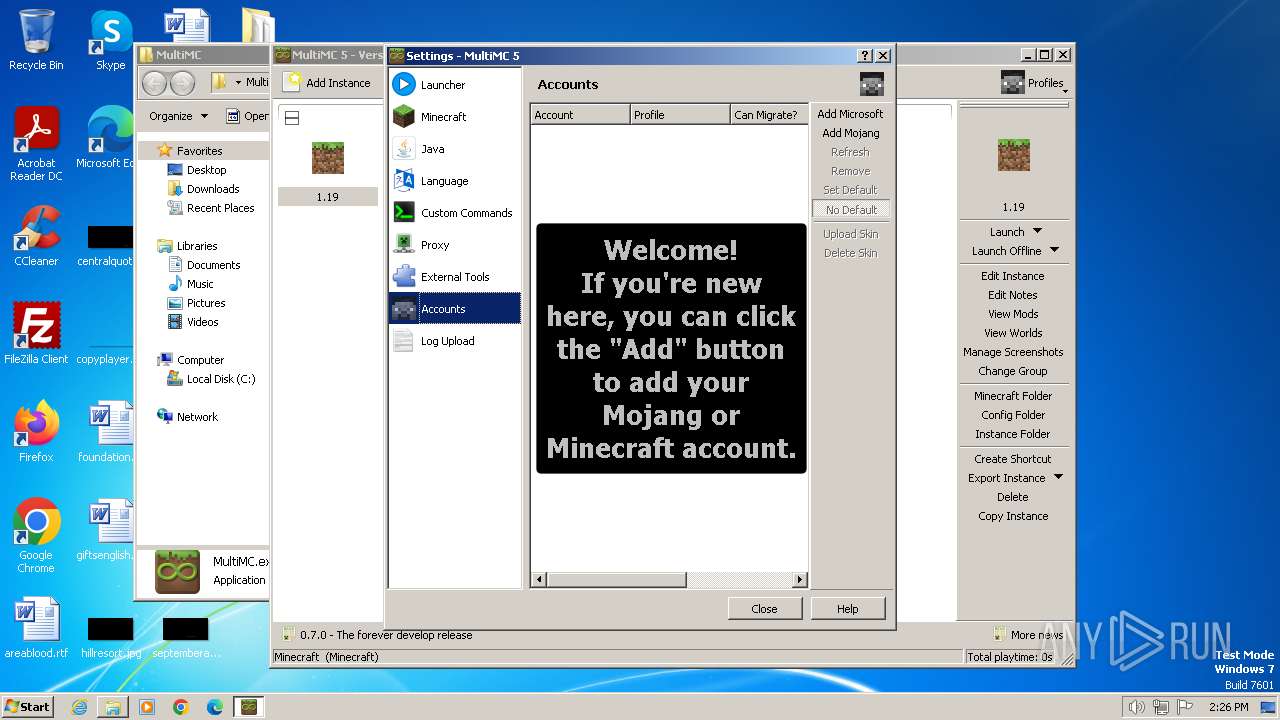Open Firefox desktop icon
Image resolution: width=1280 pixels, height=720 pixels.
click(36, 431)
